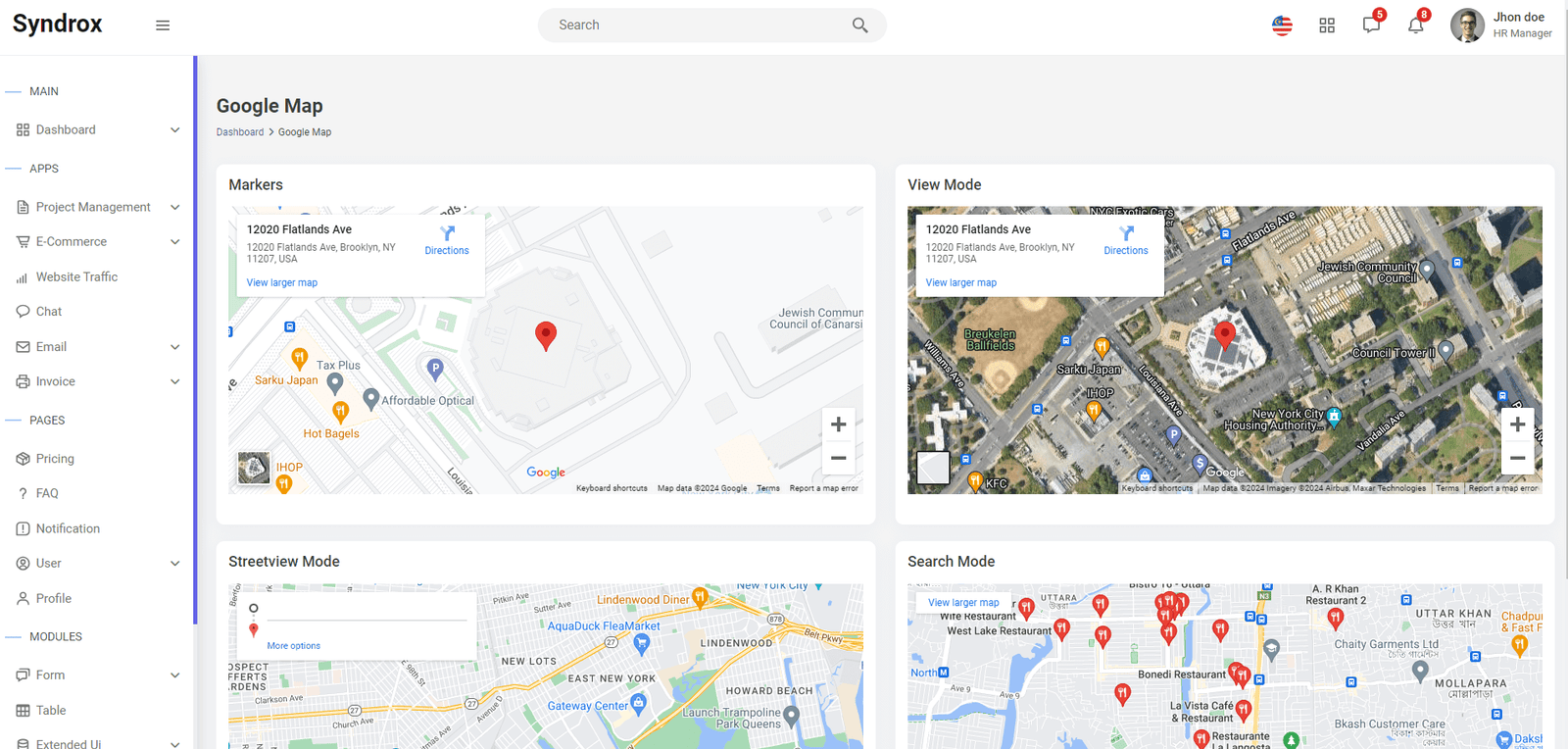Click View larger map in Markers card
The height and width of the screenshot is (749, 1568).
[x=282, y=283]
